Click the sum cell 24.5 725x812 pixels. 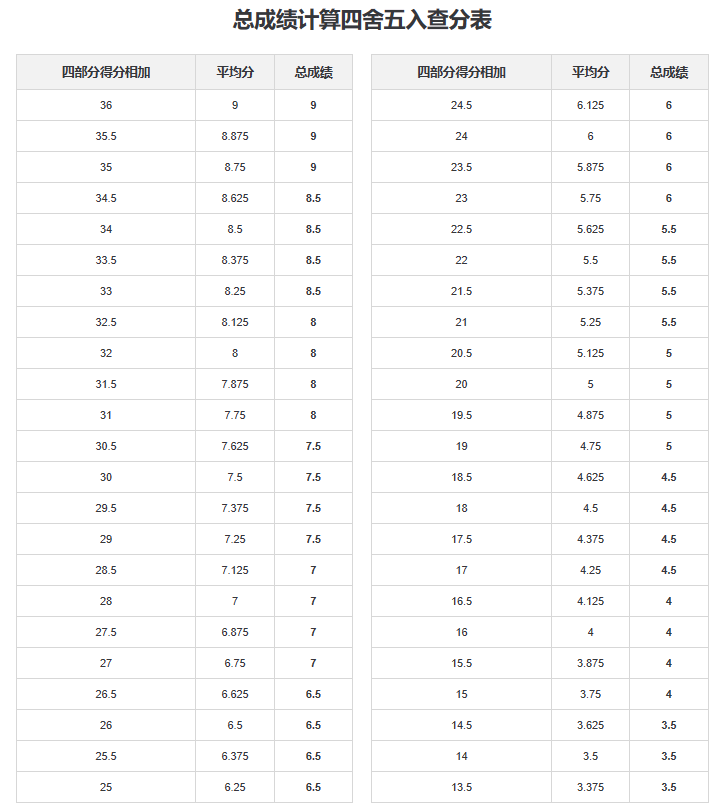461,105
